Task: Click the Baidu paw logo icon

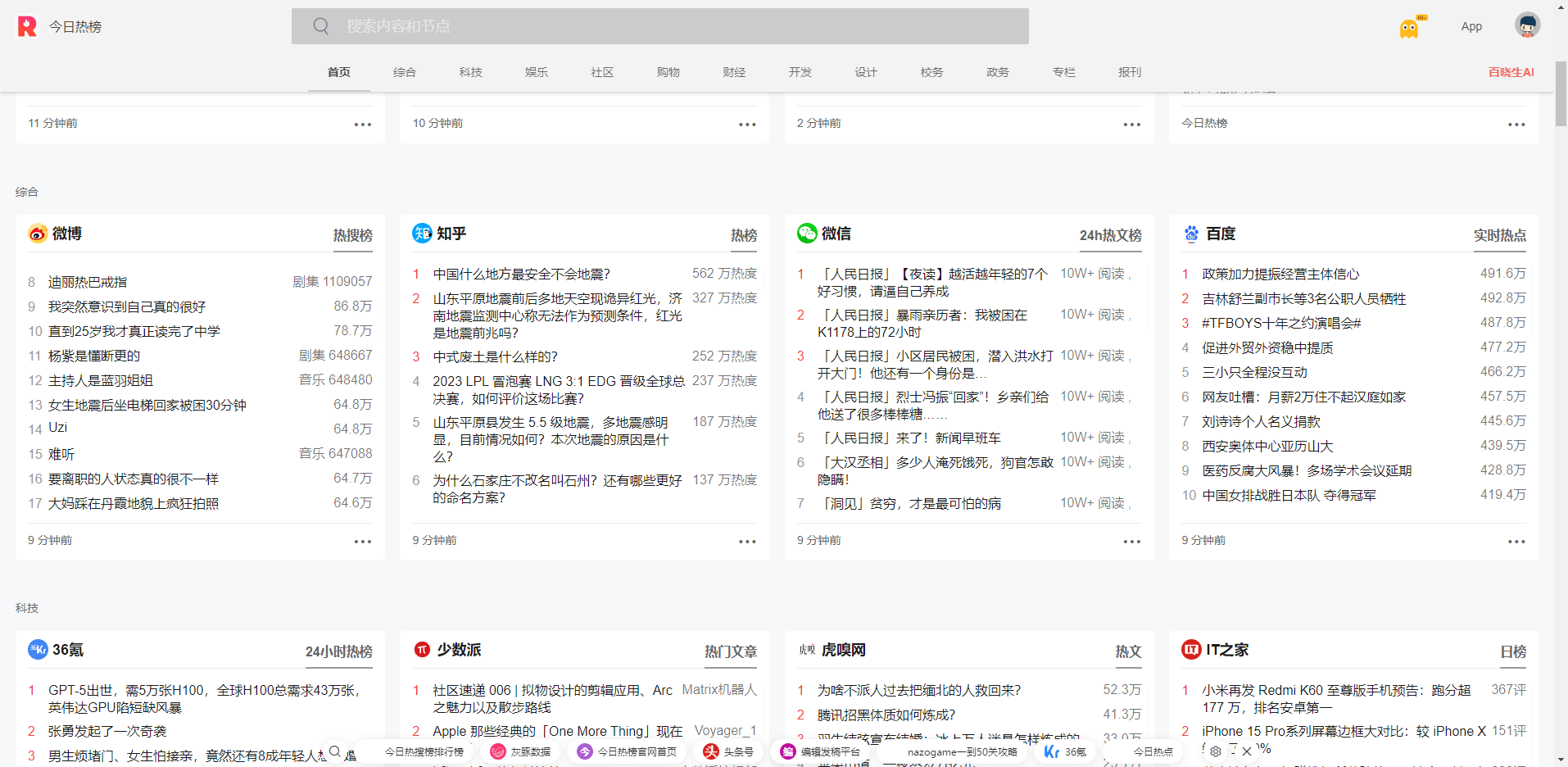Action: coord(1191,234)
